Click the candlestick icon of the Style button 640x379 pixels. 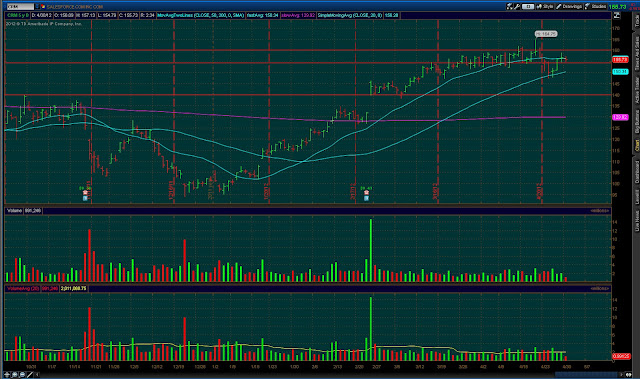(539, 7)
